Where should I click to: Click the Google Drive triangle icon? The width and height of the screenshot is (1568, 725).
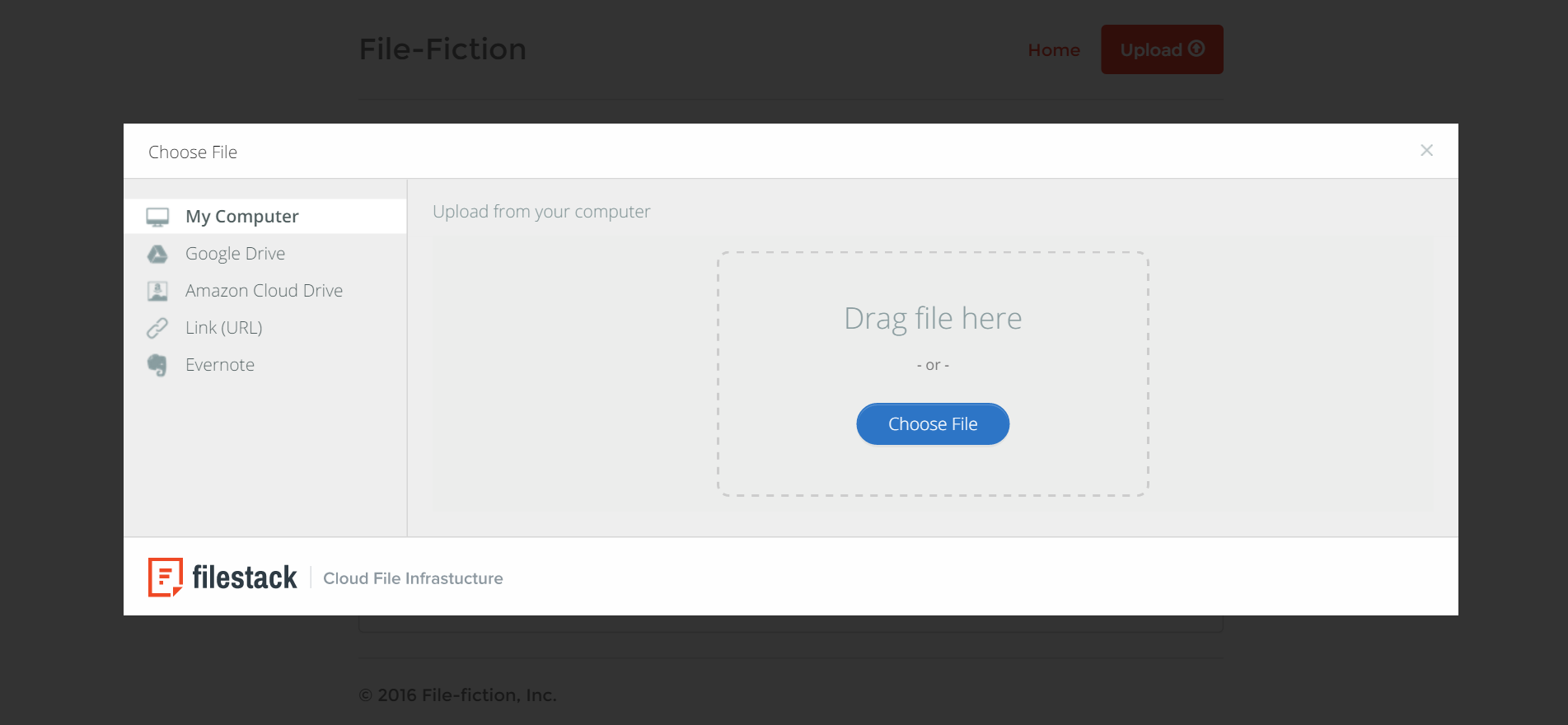pyautogui.click(x=157, y=254)
